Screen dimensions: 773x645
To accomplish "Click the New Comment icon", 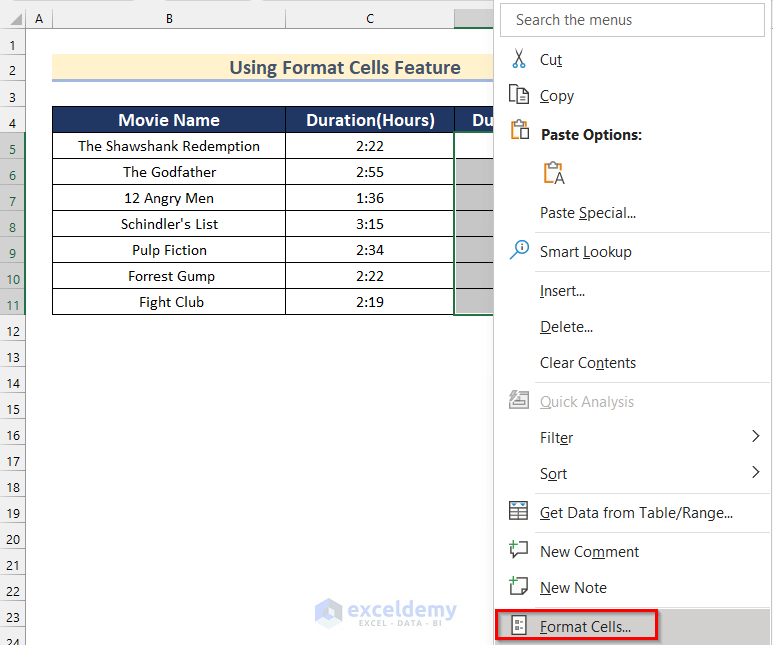I will click(x=518, y=550).
